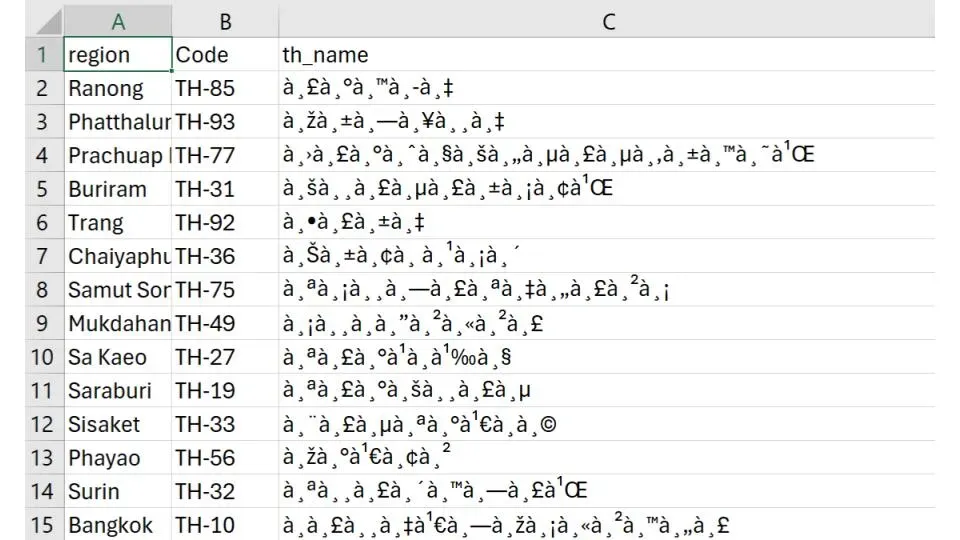Screen dimensions: 960x540
Task: Click the Select All corner triangle
Action: pos(48,21)
